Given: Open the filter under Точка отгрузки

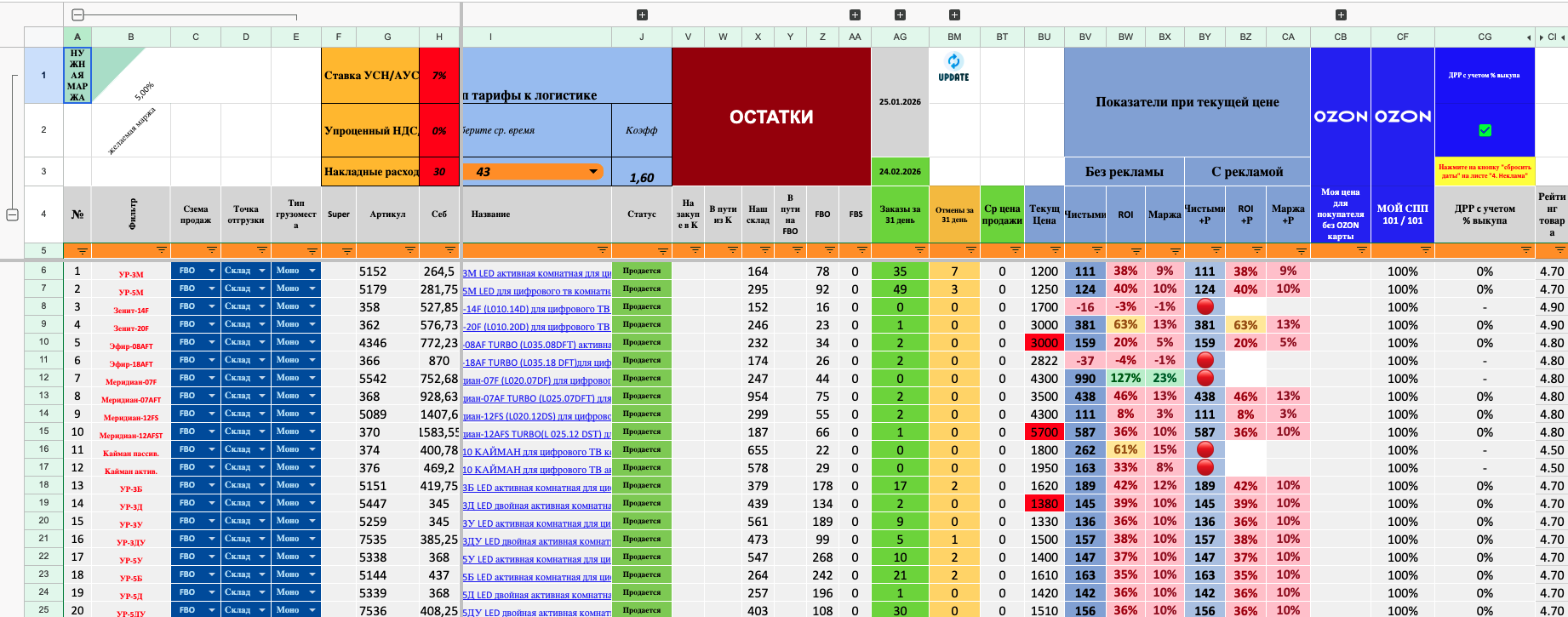Looking at the screenshot, I should click(x=262, y=251).
